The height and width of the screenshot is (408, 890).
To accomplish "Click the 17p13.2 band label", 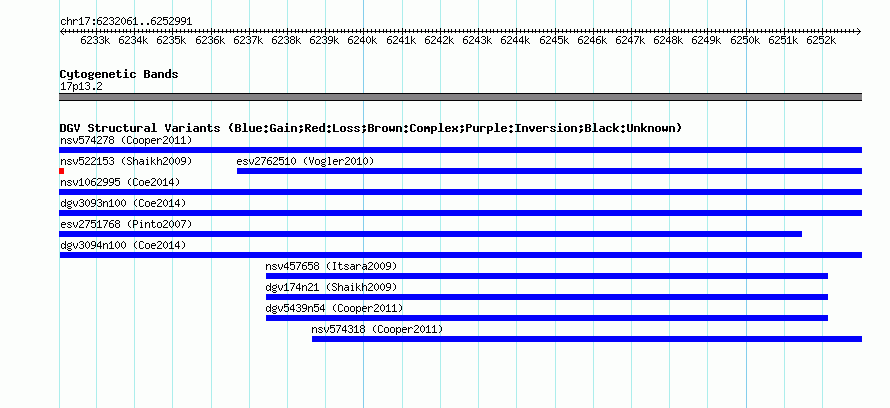I will [81, 87].
